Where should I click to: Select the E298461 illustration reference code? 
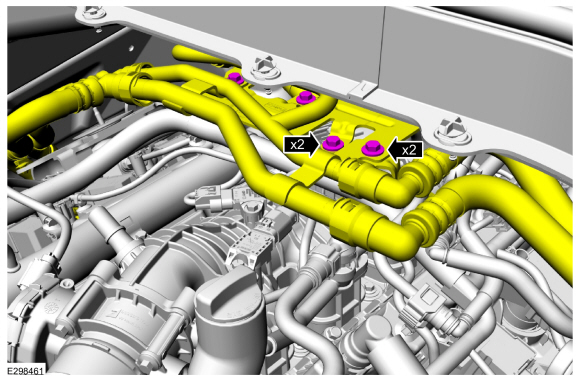click(25, 370)
